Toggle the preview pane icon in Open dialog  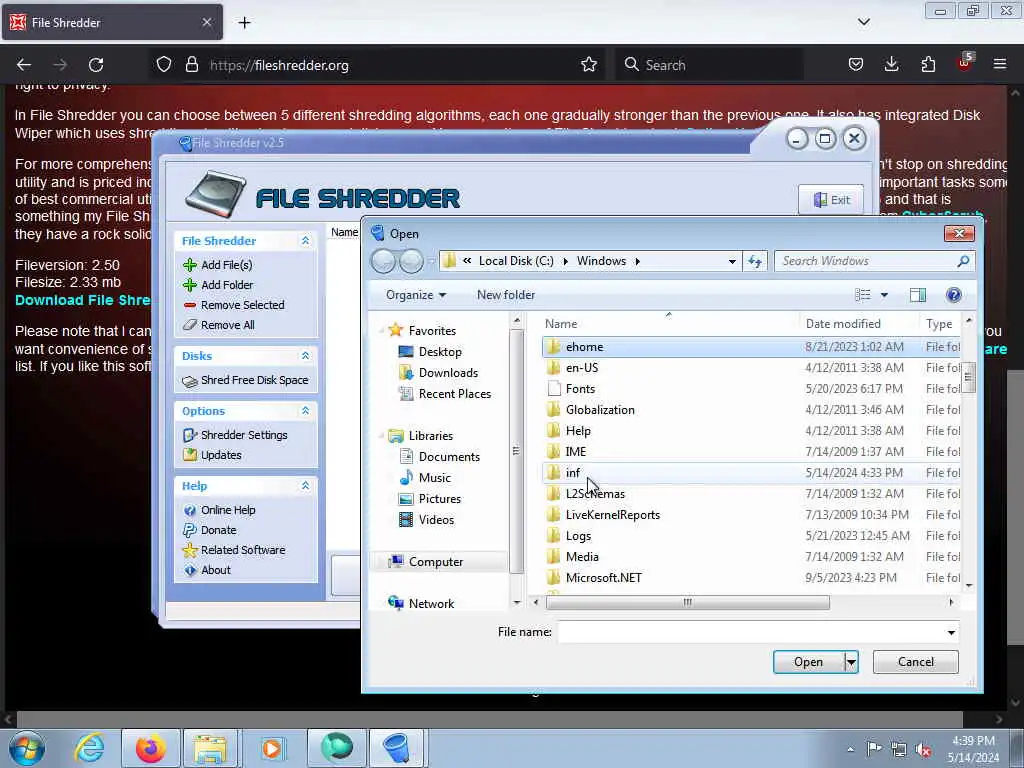click(x=918, y=295)
